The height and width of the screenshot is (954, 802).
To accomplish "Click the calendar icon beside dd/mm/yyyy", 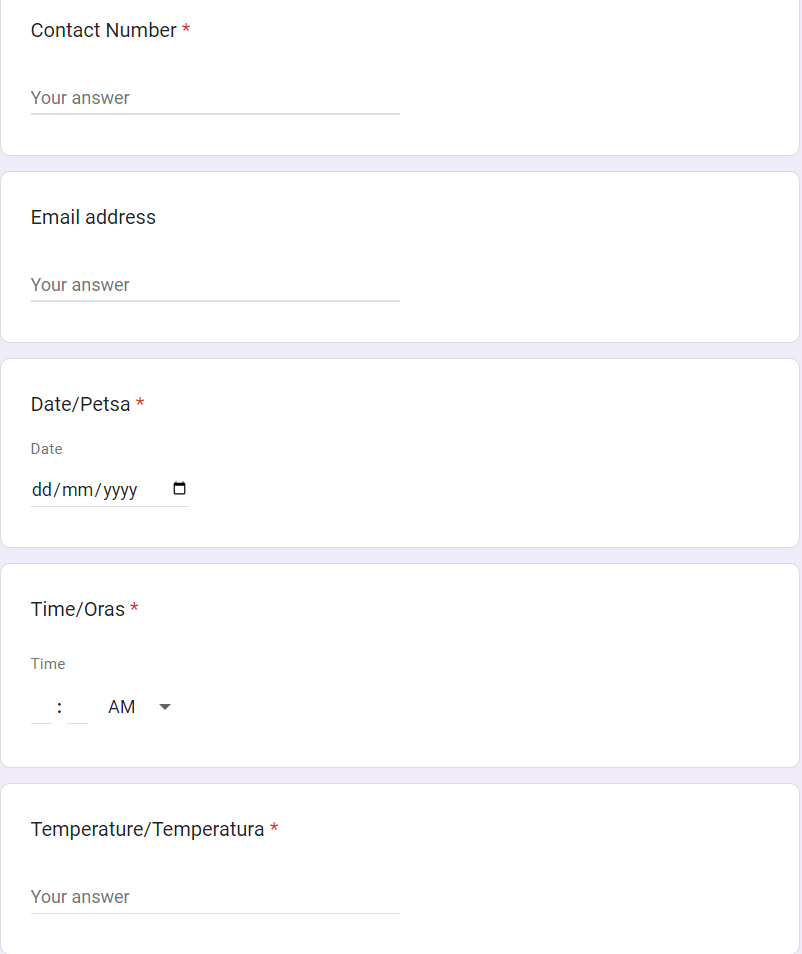I will coord(180,488).
